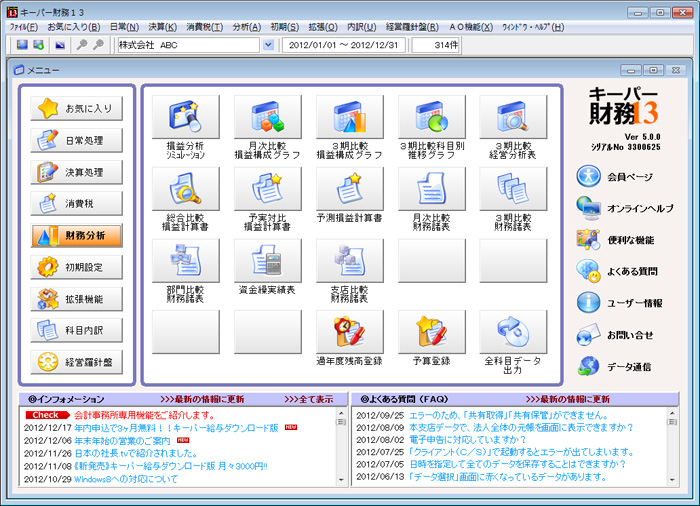The image size is (700, 506).
Task: Click FAQ list scroll-down arrow
Action: pos(672,480)
